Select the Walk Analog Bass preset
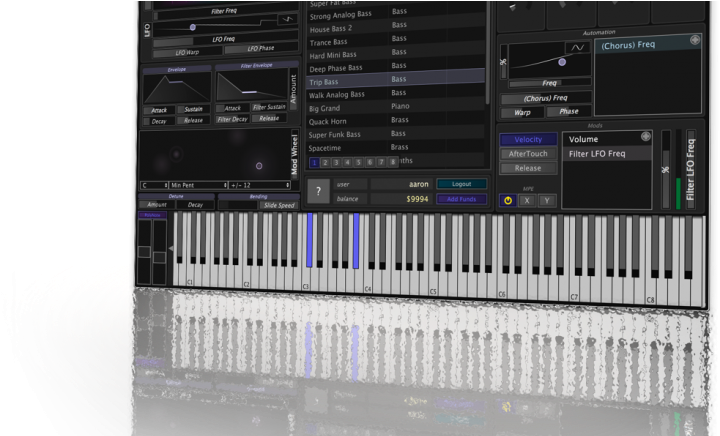 [395, 94]
